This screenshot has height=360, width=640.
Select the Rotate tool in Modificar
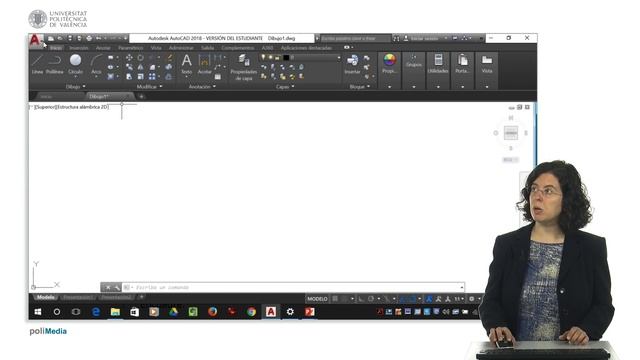click(140, 58)
